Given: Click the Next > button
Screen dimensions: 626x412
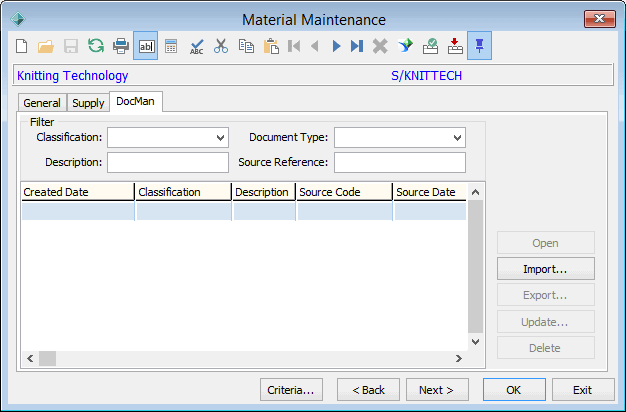Looking at the screenshot, I should (437, 390).
